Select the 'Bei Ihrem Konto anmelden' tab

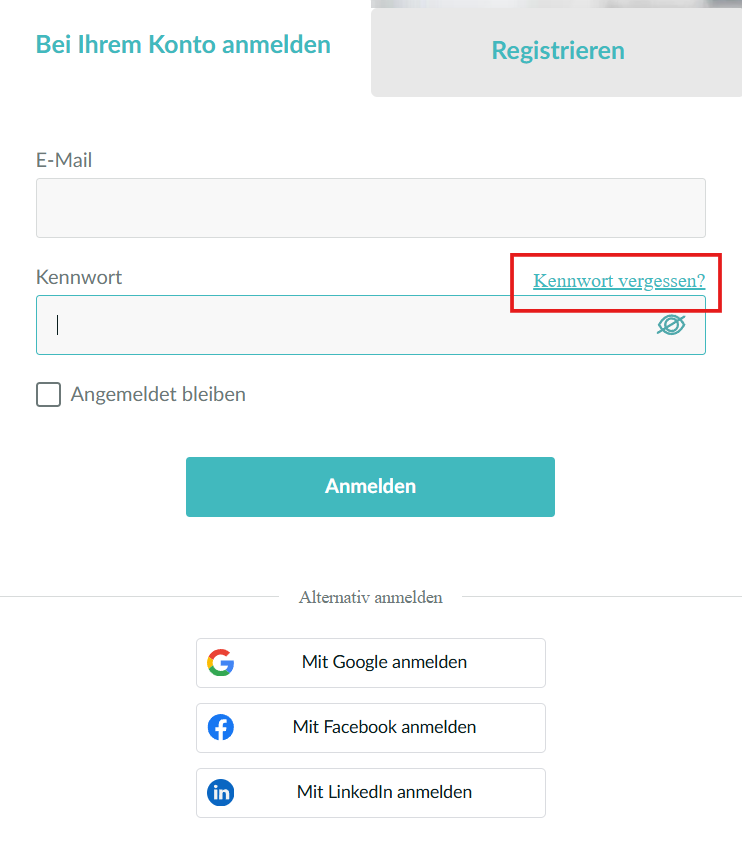pos(183,44)
